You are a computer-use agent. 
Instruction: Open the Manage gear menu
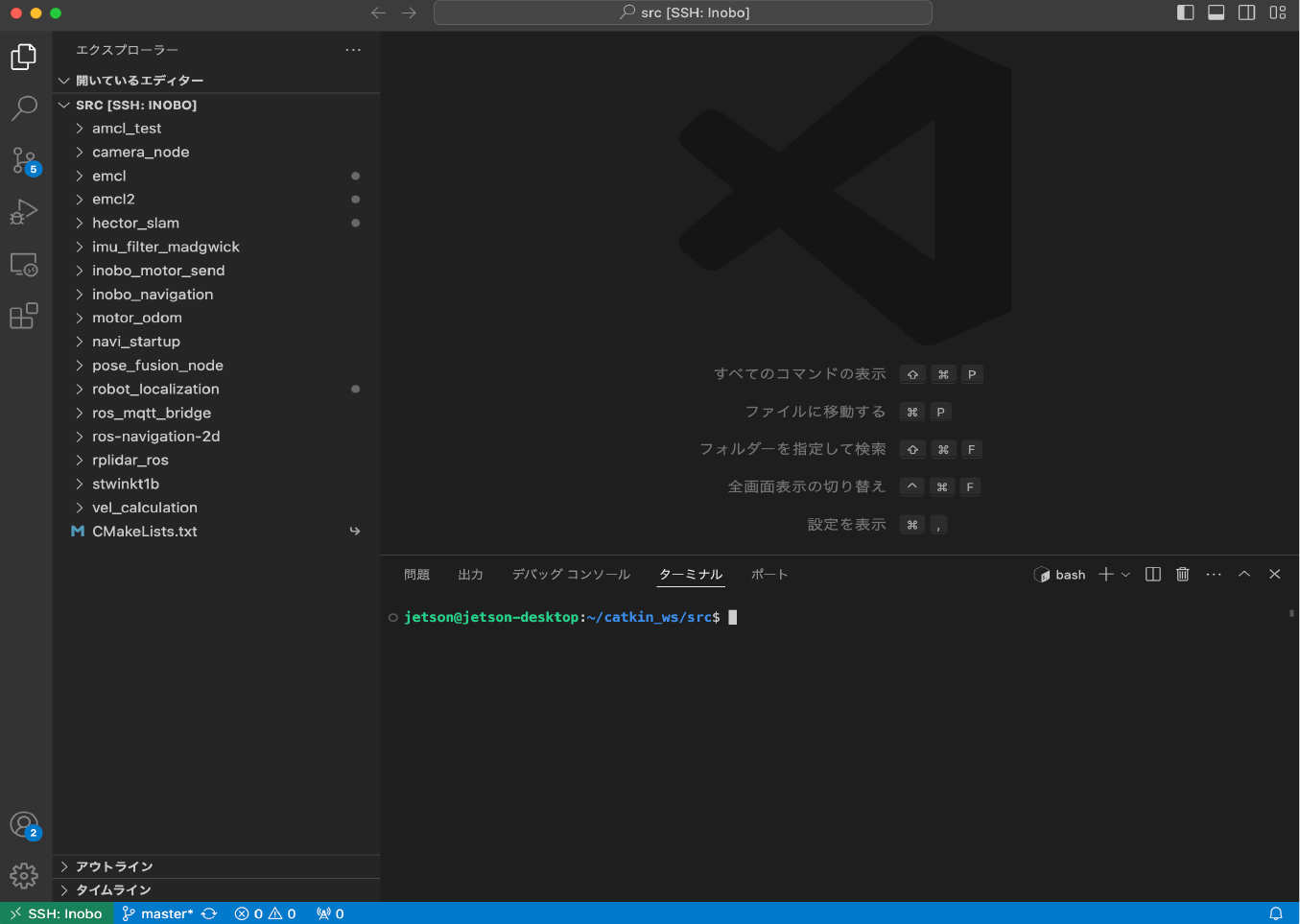[x=24, y=876]
